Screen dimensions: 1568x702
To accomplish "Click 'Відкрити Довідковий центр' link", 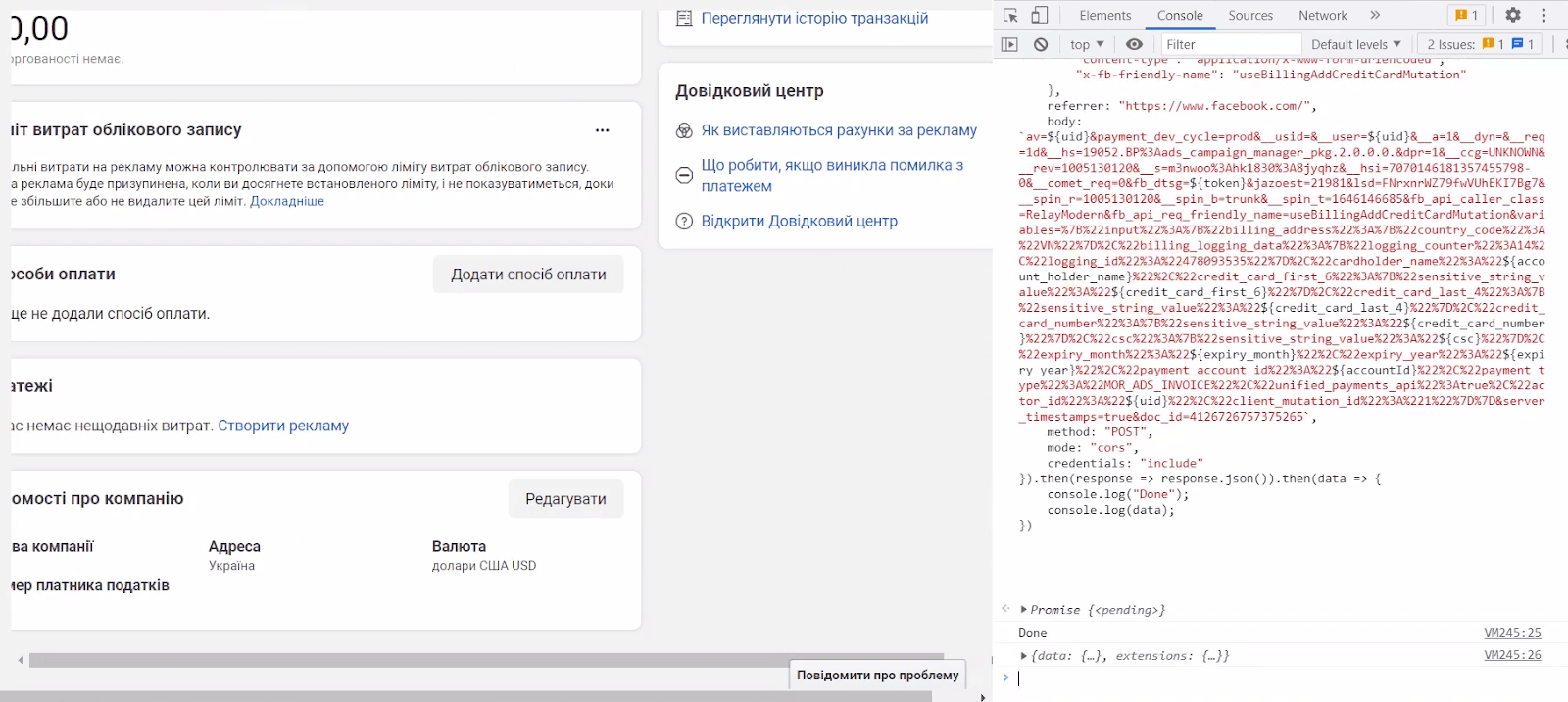I will 799,222.
